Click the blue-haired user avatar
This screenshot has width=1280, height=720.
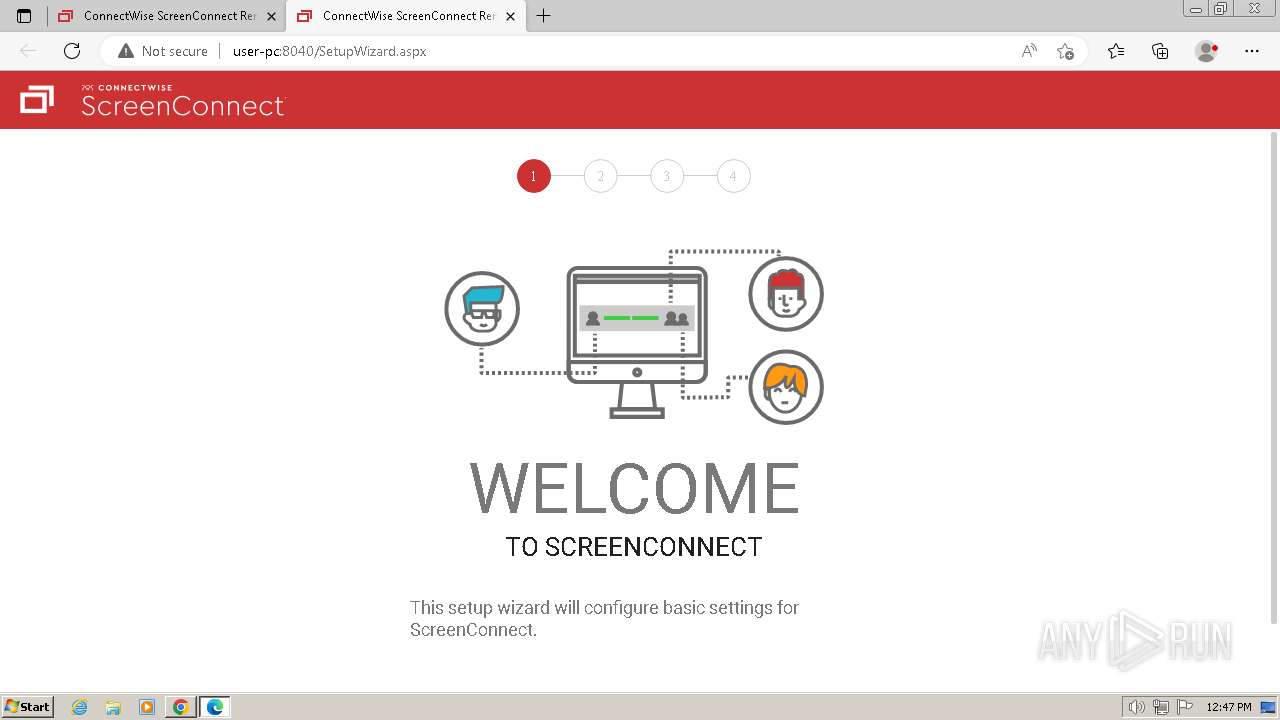click(x=482, y=309)
